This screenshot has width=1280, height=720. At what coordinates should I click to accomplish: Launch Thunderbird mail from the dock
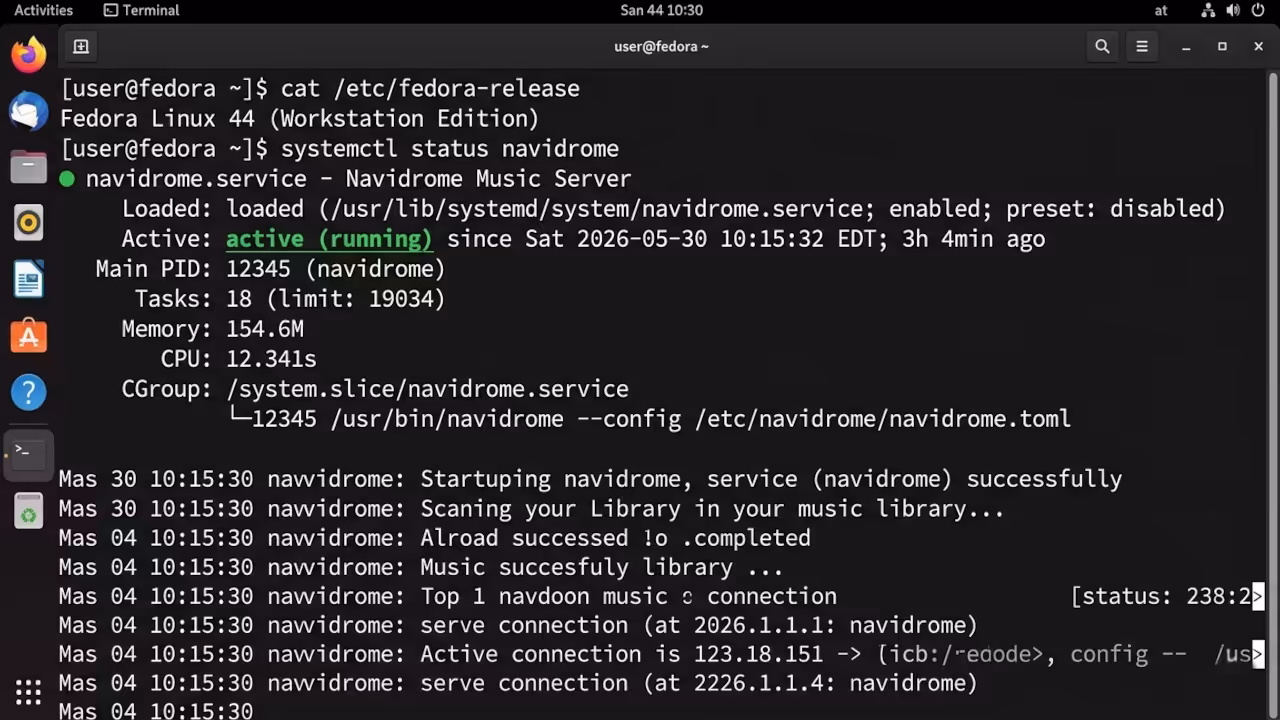pos(29,111)
